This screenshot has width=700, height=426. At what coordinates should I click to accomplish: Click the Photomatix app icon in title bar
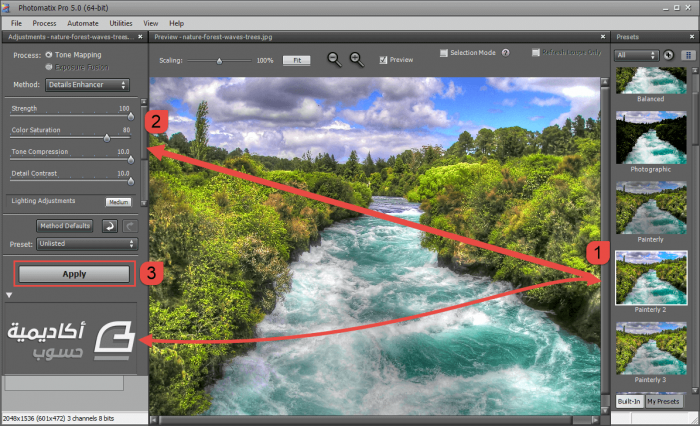coord(6,8)
